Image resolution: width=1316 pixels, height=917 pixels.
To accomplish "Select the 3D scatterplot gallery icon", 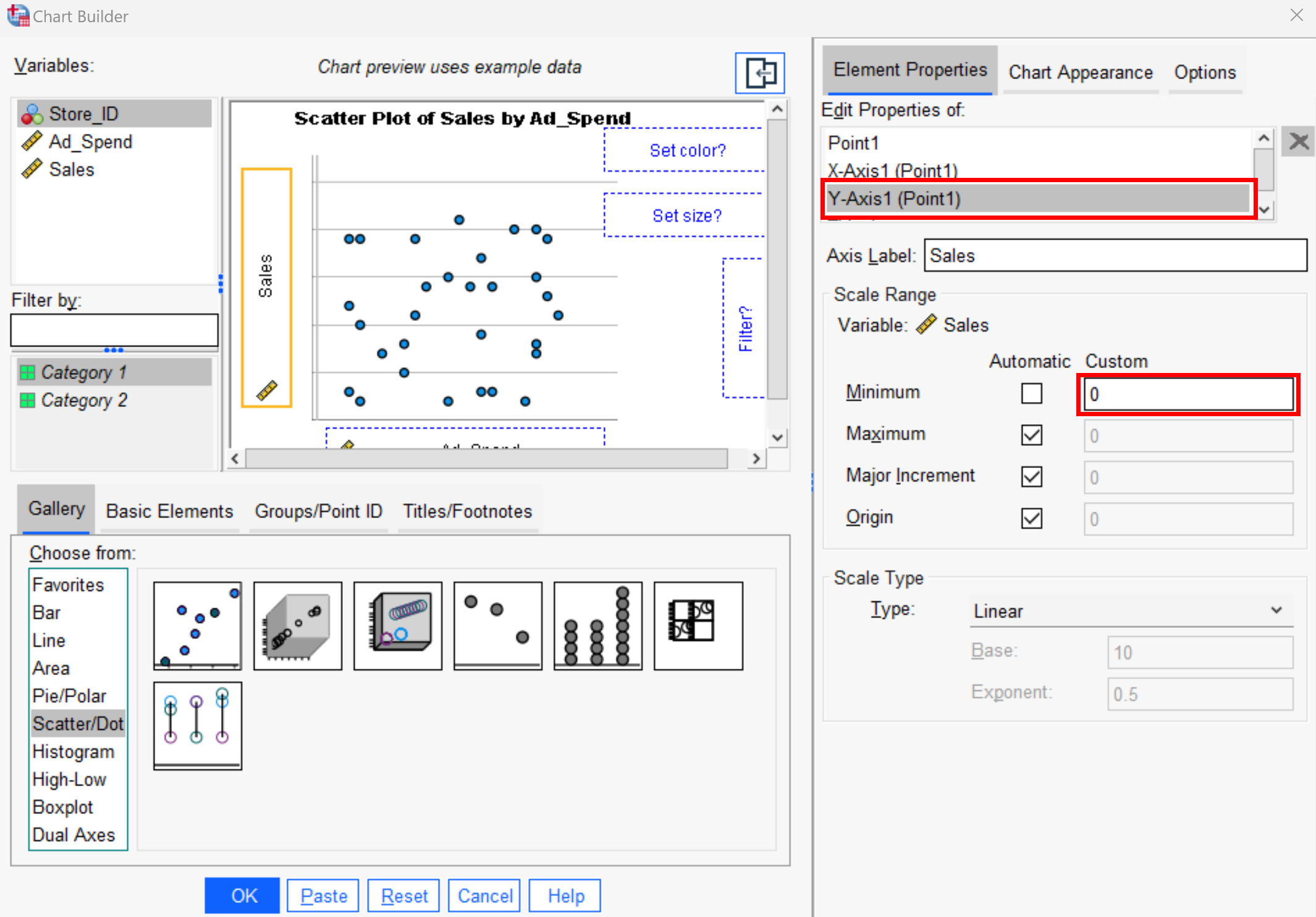I will click(297, 626).
